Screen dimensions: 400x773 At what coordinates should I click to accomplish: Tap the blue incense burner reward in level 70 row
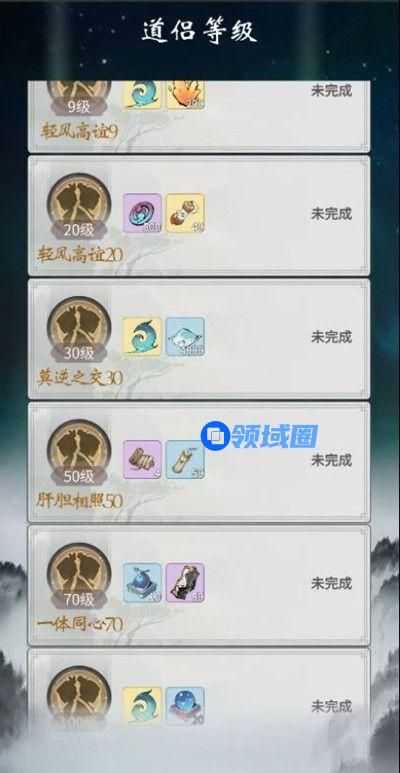pyautogui.click(x=142, y=583)
